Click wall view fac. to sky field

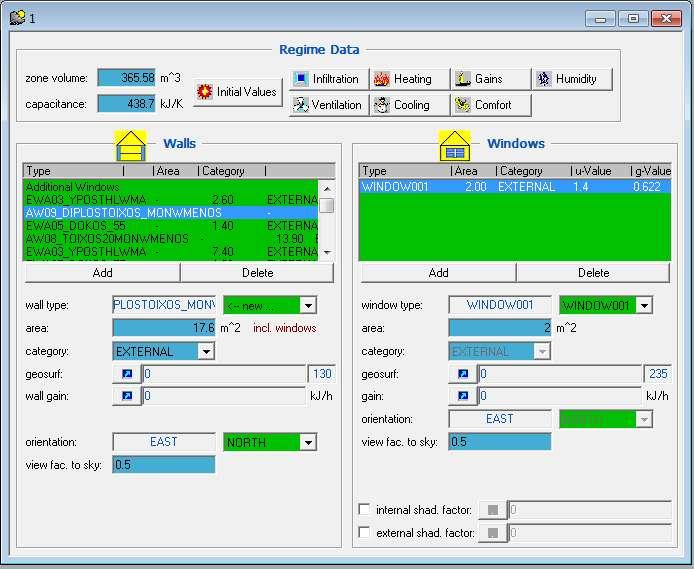(164, 465)
